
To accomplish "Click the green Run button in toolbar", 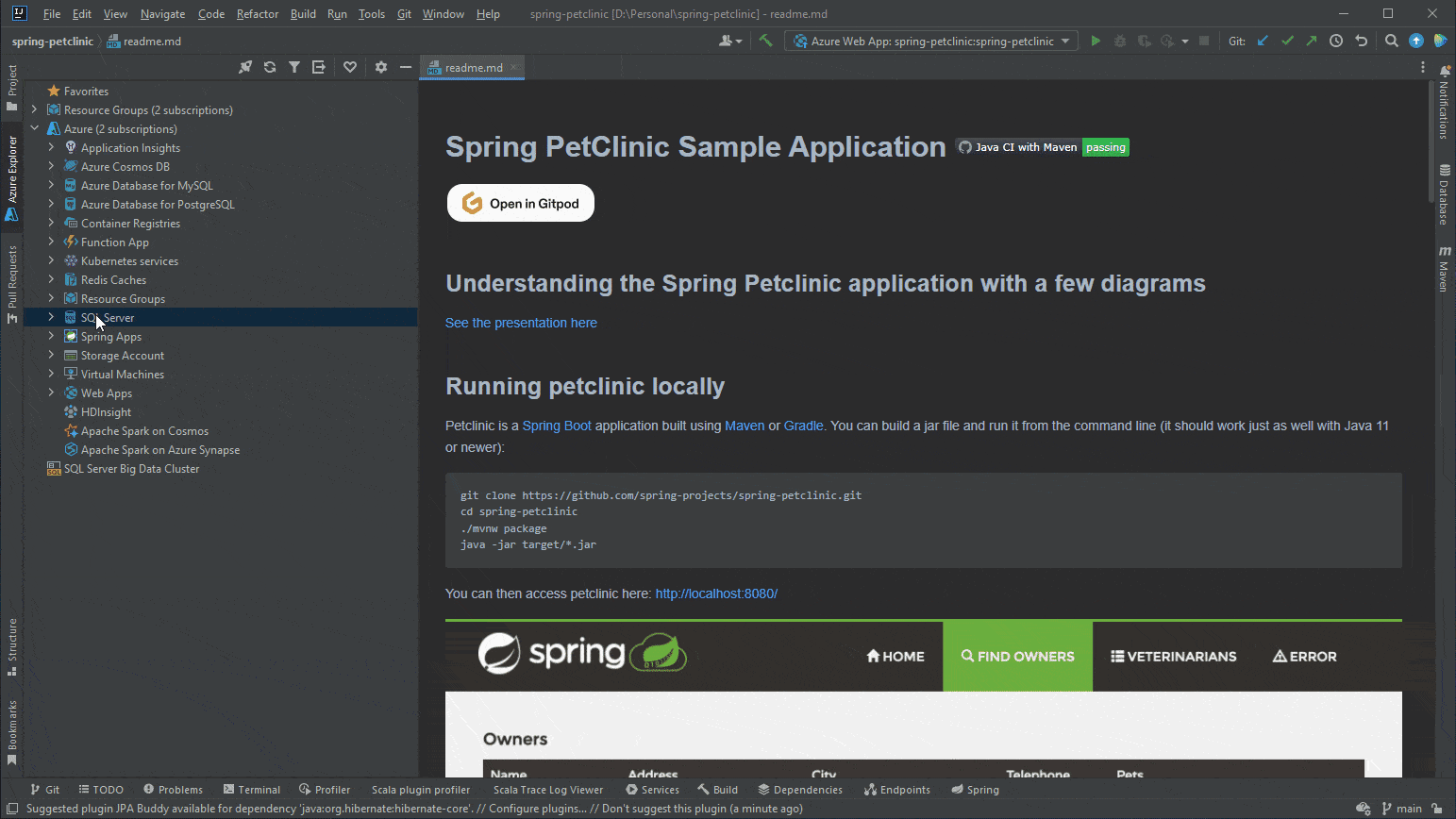I will 1096,41.
